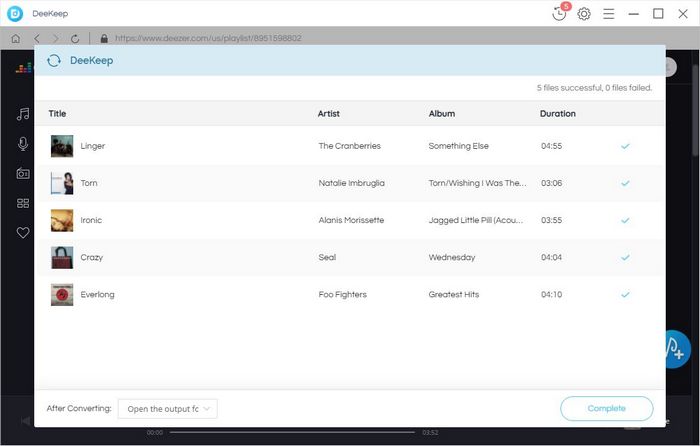Click the Album column header
700x446 pixels.
[x=442, y=113]
